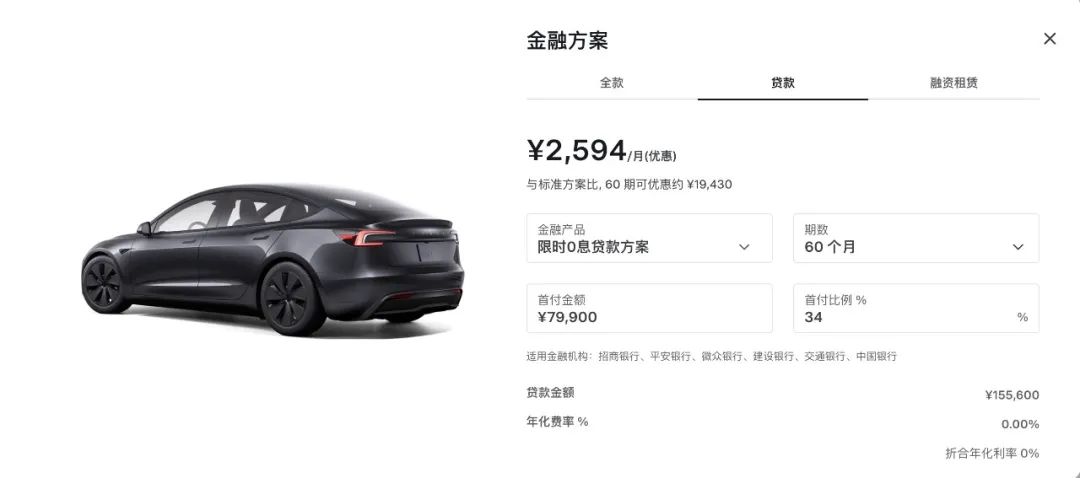Click the 适用金融机构 bank list text
This screenshot has height=478, width=1080.
coord(712,357)
